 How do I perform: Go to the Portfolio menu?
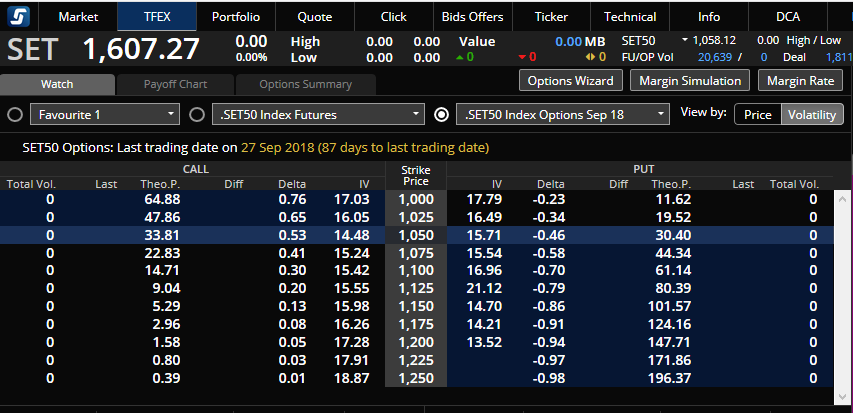pos(235,16)
